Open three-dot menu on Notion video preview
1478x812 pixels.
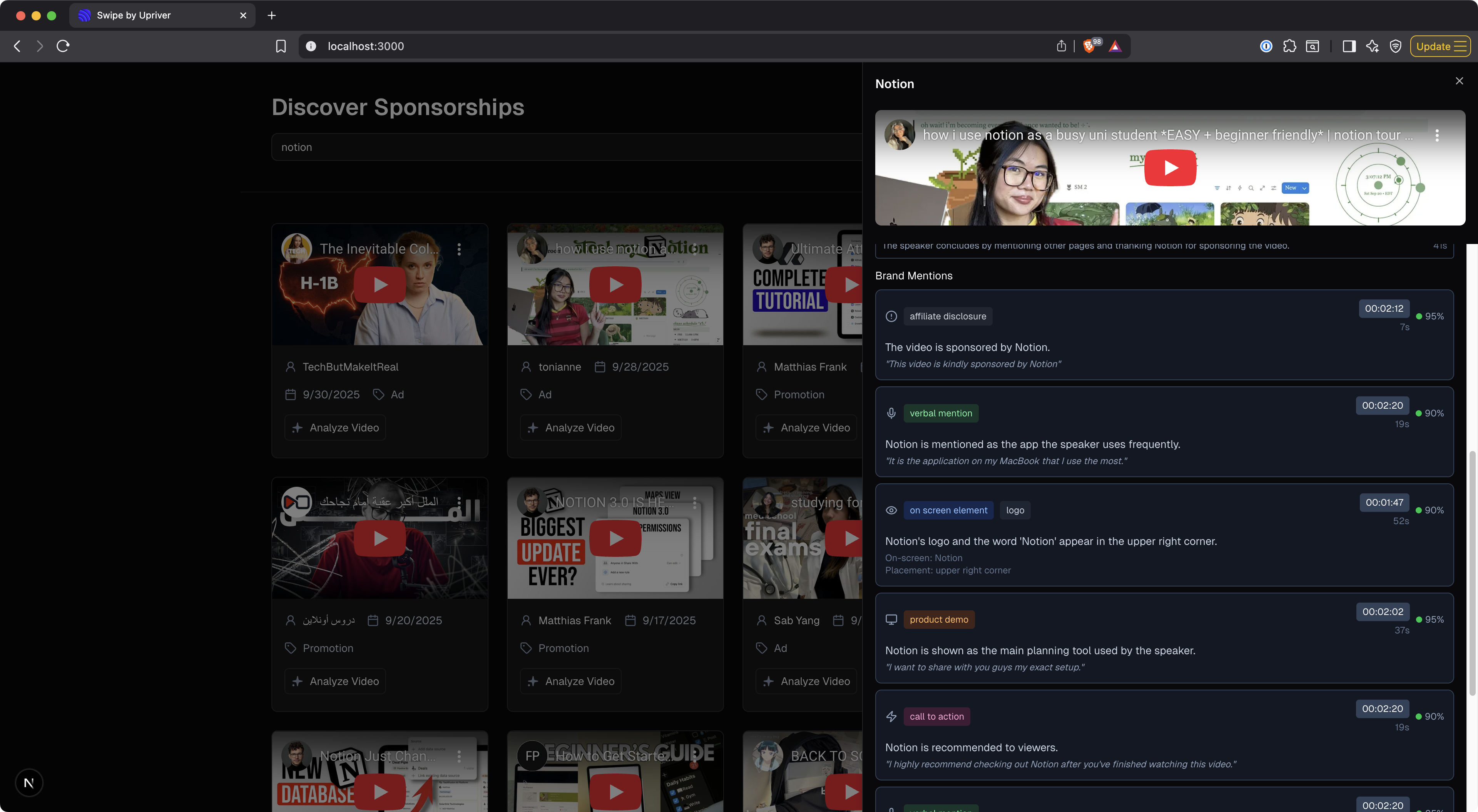click(x=1437, y=135)
